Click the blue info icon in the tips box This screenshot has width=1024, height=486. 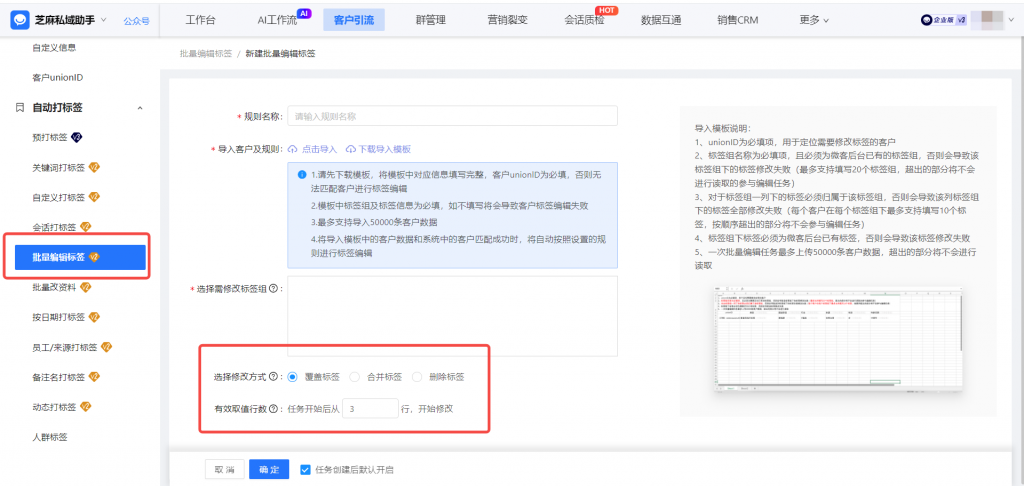click(302, 175)
